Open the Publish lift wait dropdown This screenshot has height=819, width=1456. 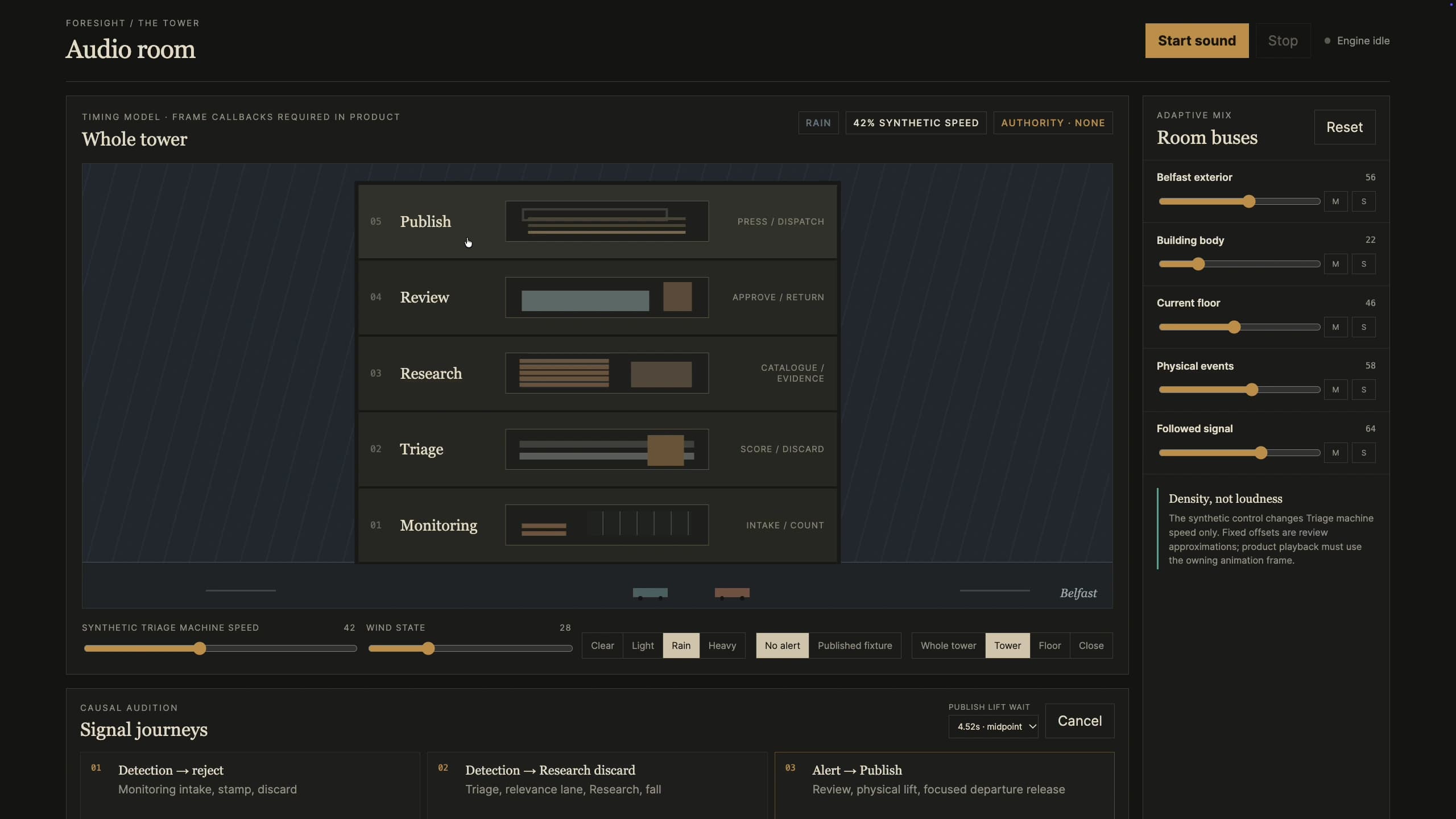click(x=993, y=726)
